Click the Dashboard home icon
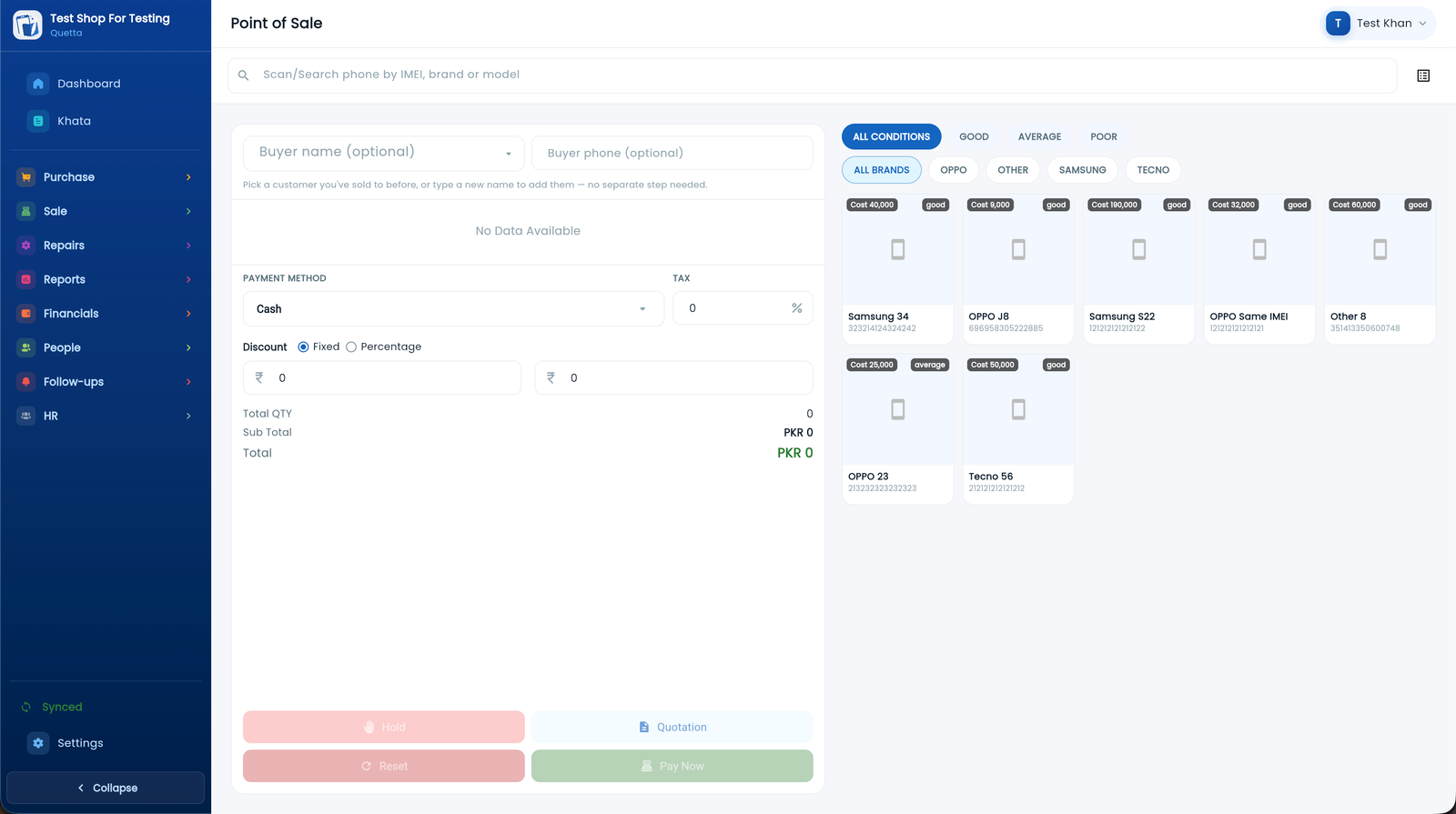Viewport: 1456px width, 814px height. tap(38, 84)
